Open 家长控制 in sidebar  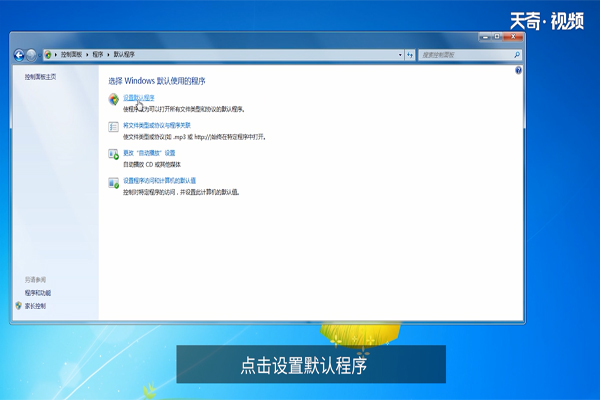pyautogui.click(x=35, y=306)
